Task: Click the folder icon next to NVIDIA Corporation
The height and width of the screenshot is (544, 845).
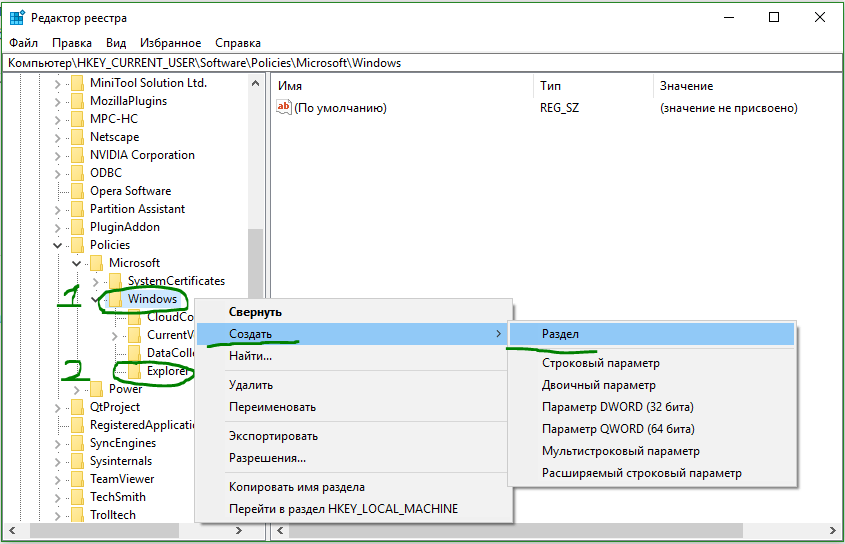Action: click(x=77, y=155)
